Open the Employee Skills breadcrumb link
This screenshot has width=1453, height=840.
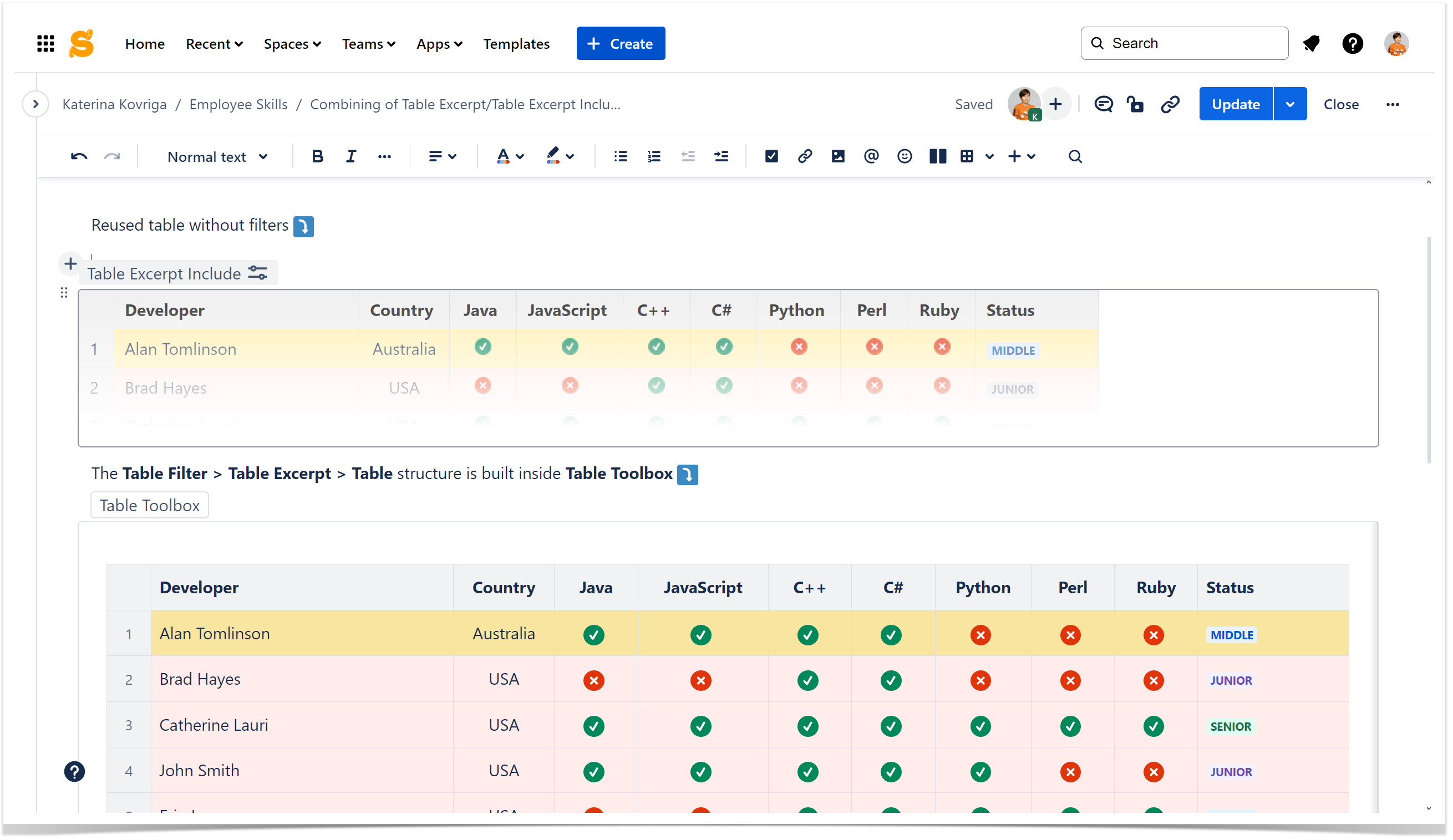[x=238, y=104]
